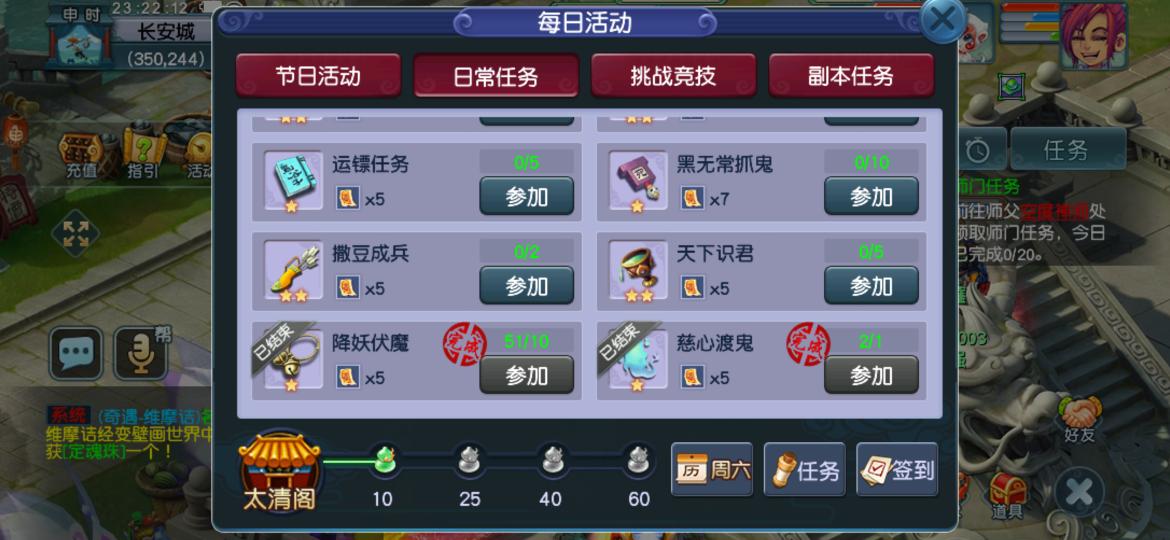This screenshot has height=540, width=1170.
Task: Open the 道具 treasure chest icon
Action: (x=1007, y=495)
